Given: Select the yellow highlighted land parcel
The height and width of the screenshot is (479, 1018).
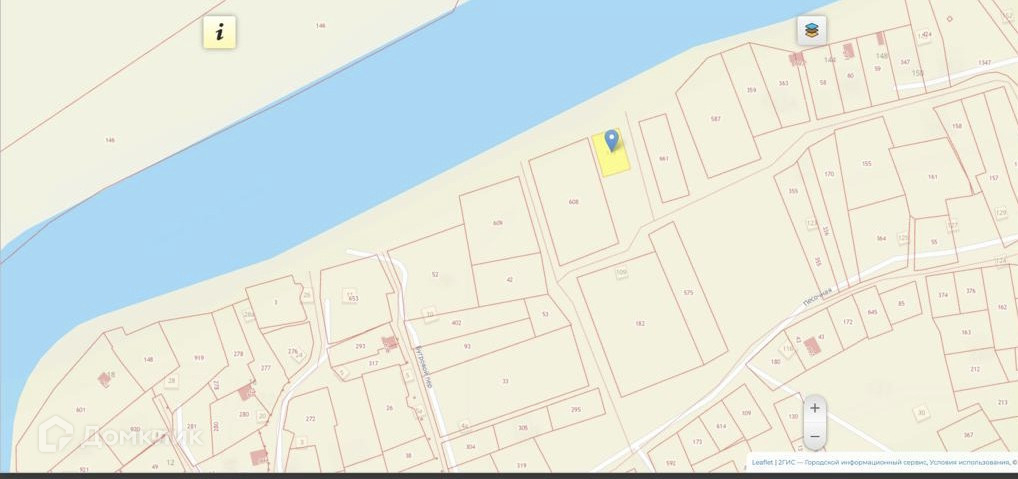Looking at the screenshot, I should coord(611,154).
